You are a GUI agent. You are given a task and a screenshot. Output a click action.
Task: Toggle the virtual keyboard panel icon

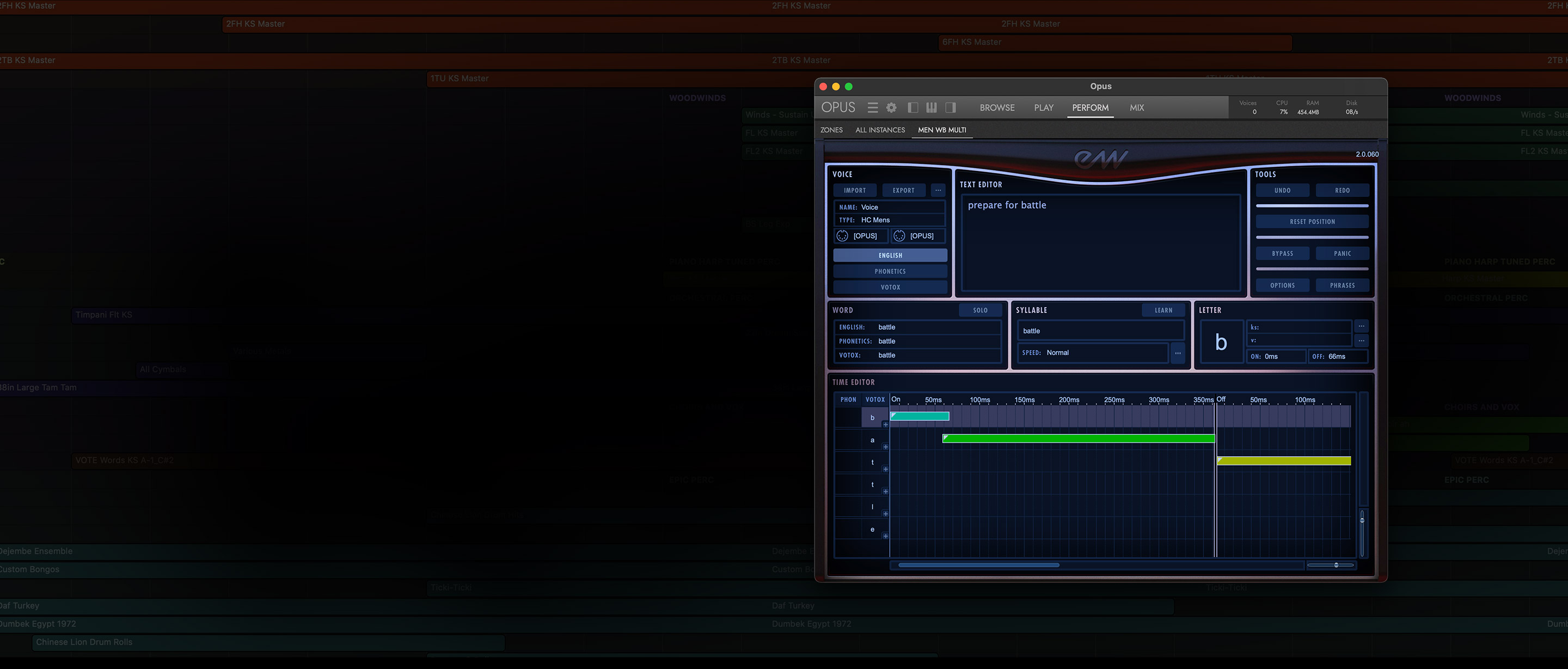[x=932, y=108]
